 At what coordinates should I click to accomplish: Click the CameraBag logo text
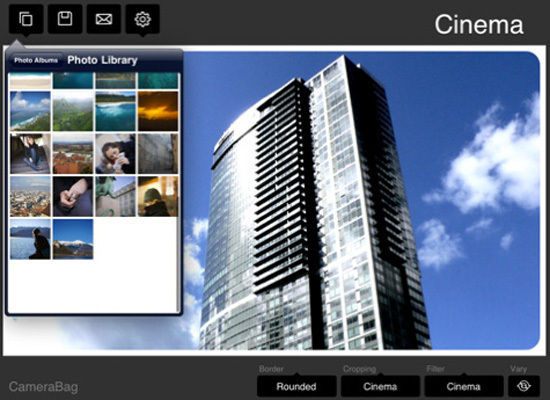(43, 387)
